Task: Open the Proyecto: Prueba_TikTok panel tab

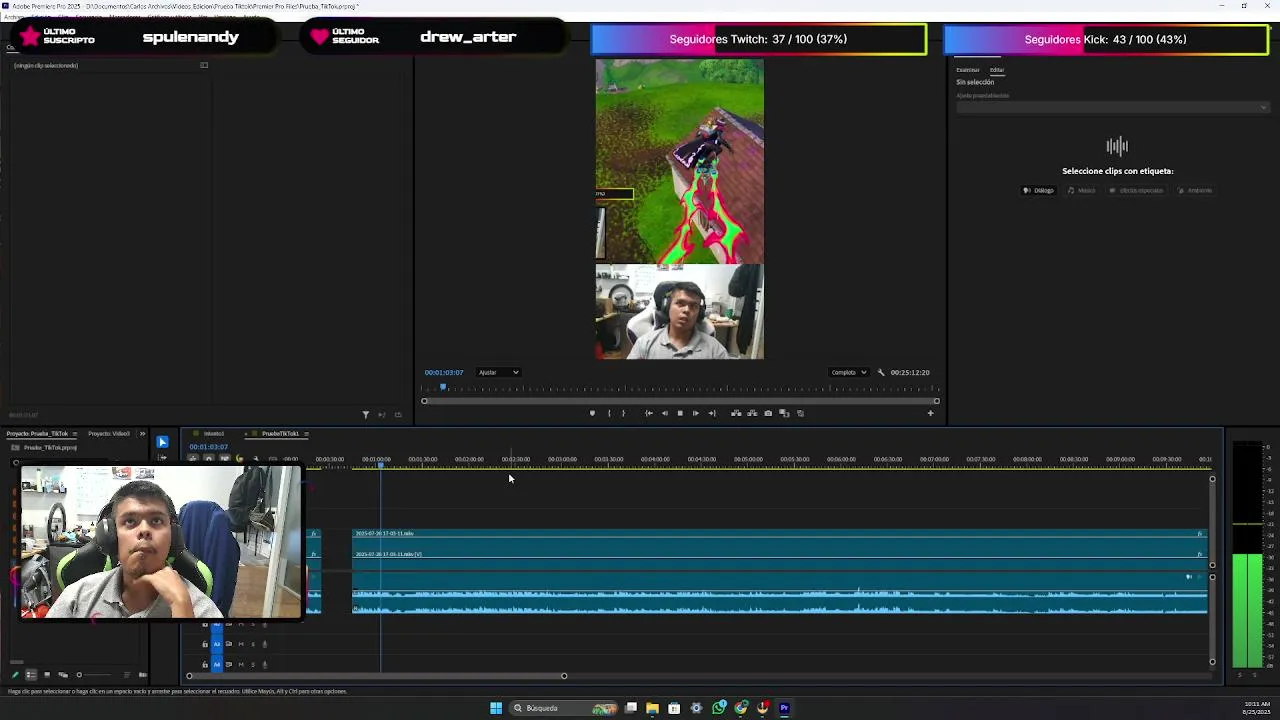Action: [37, 434]
